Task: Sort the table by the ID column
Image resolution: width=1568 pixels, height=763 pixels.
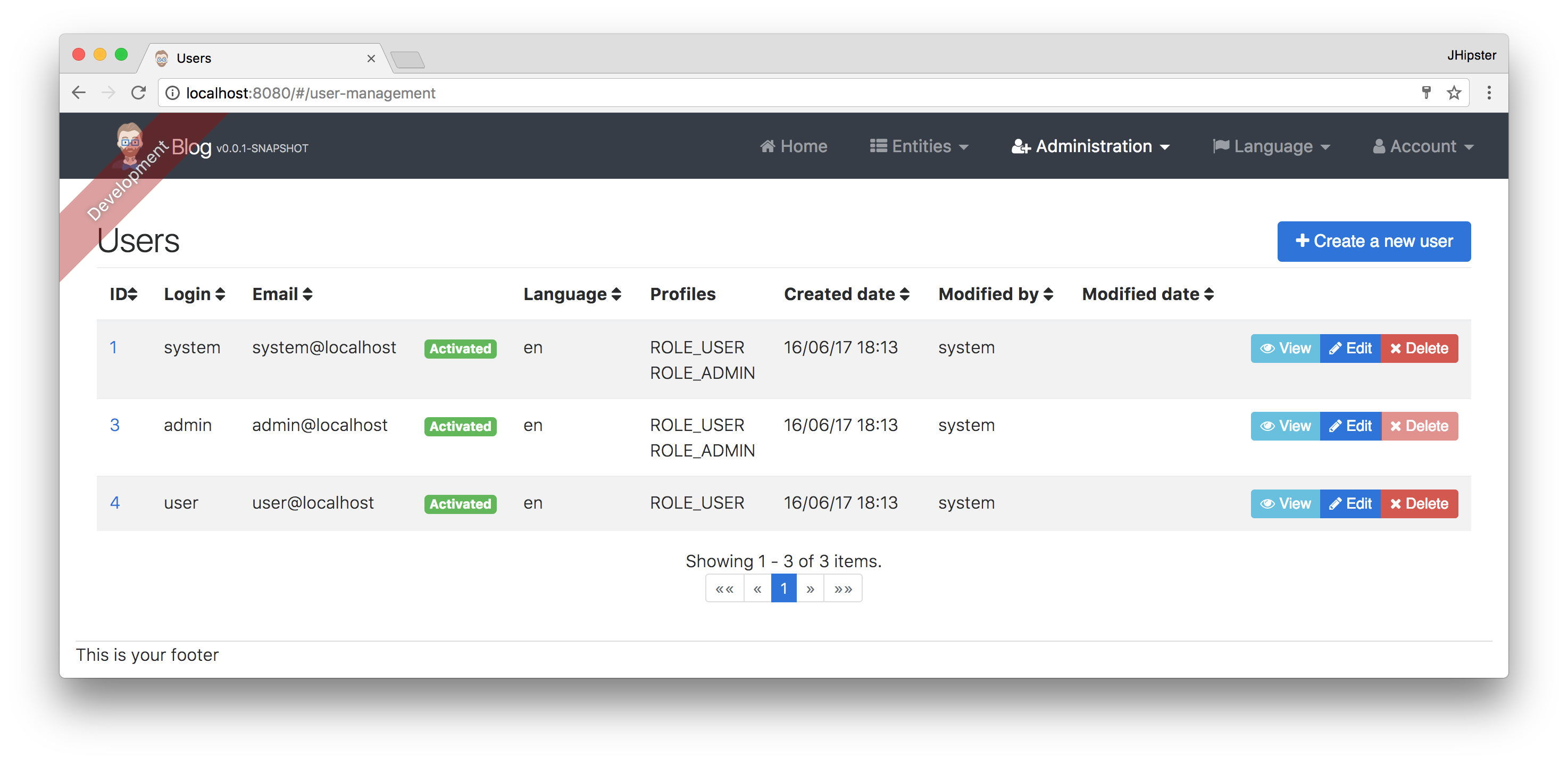Action: coord(123,294)
